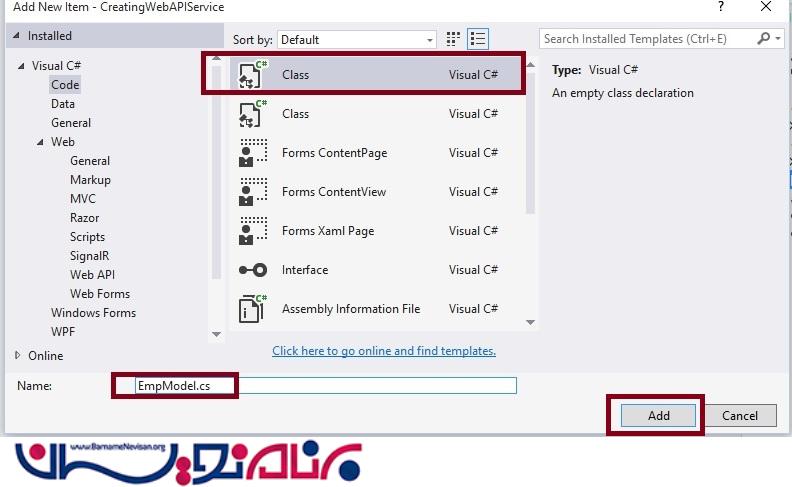Open the Sort by Default dropdown
792x487 pixels.
(x=357, y=39)
